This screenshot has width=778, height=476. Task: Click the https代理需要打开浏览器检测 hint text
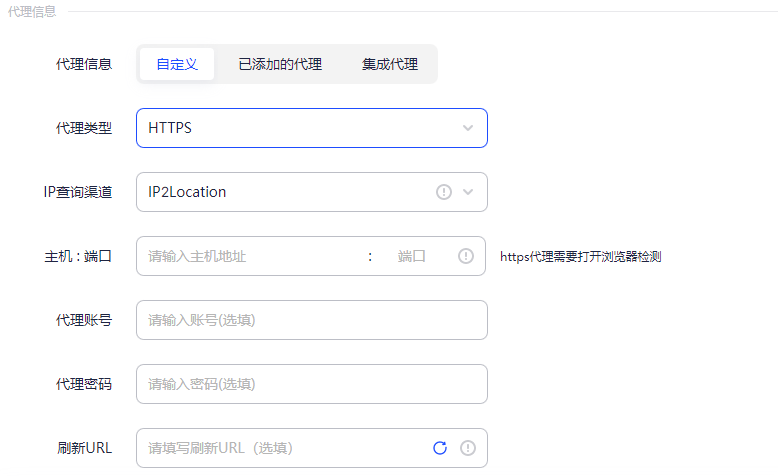tap(580, 257)
